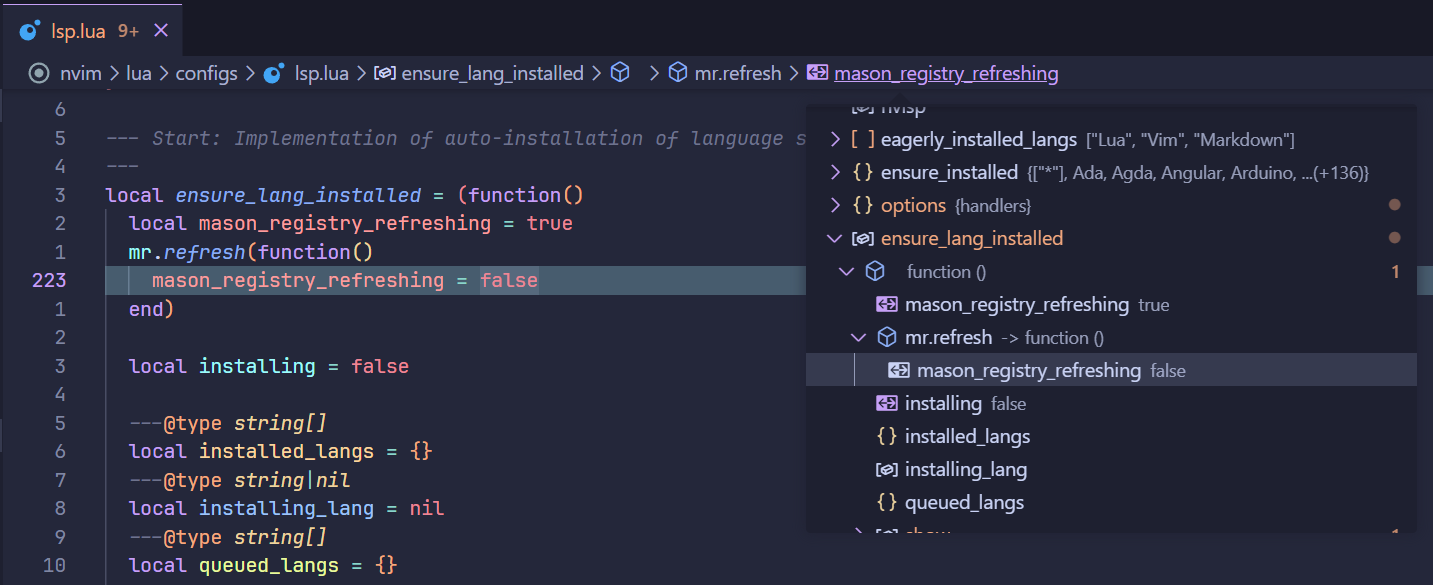
Task: Click the method icon beside ensure_lang_installed
Action: (x=861, y=238)
